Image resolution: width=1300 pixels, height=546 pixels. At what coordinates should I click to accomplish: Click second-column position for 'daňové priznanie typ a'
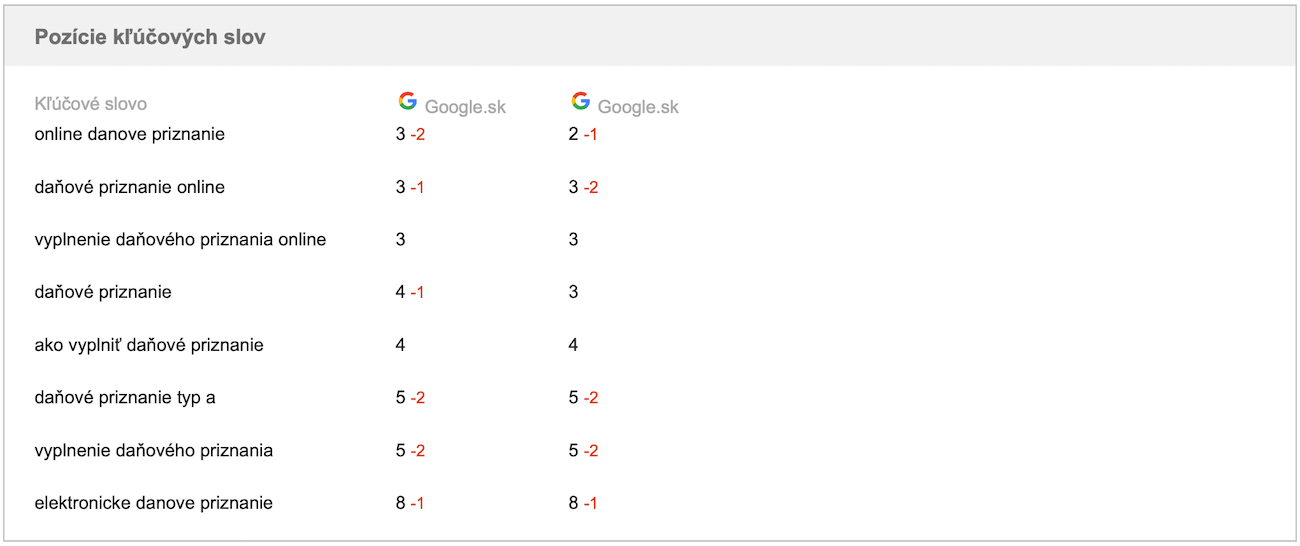pyautogui.click(x=583, y=398)
